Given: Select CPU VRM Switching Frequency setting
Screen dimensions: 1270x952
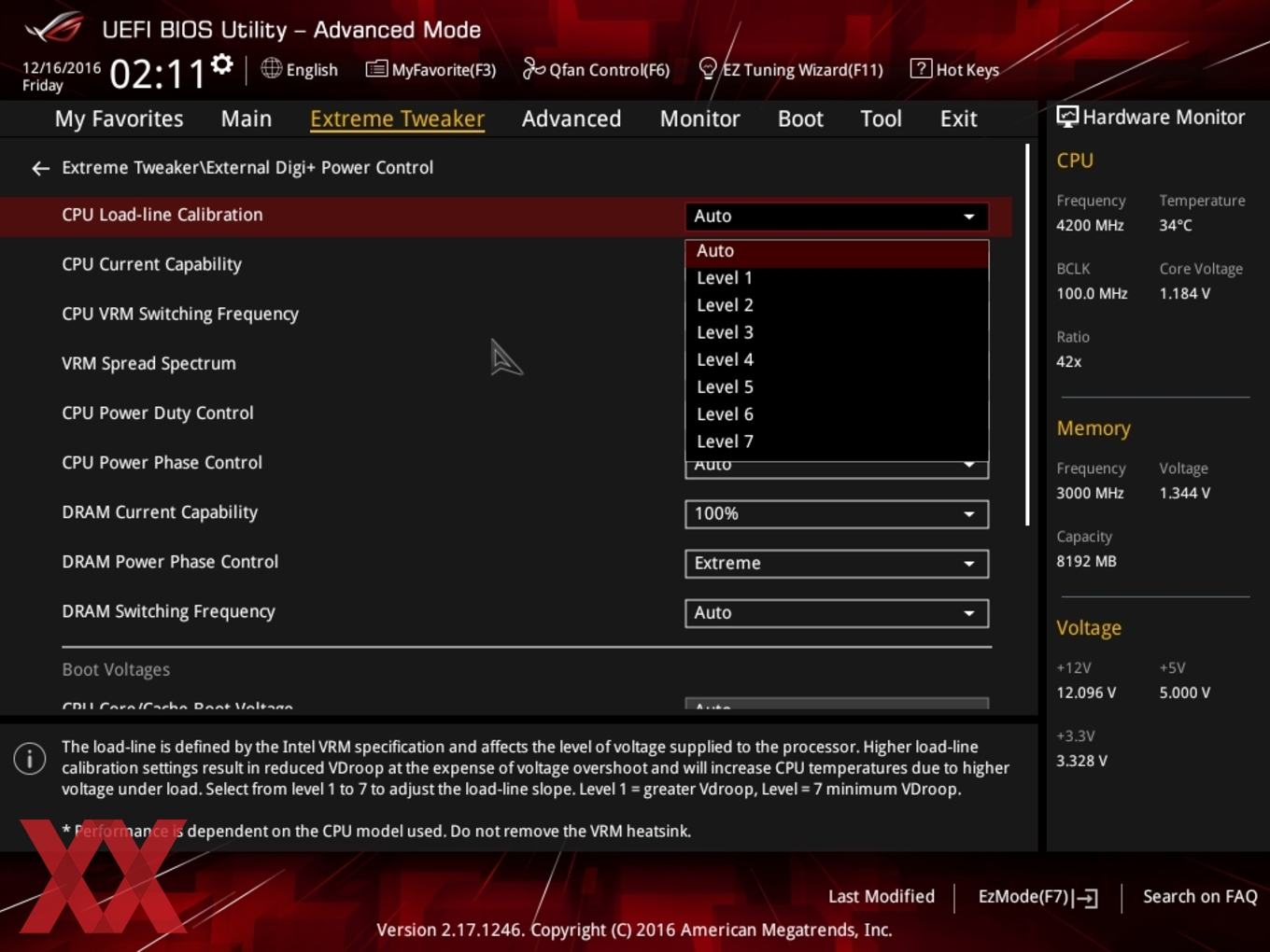Looking at the screenshot, I should [x=180, y=314].
